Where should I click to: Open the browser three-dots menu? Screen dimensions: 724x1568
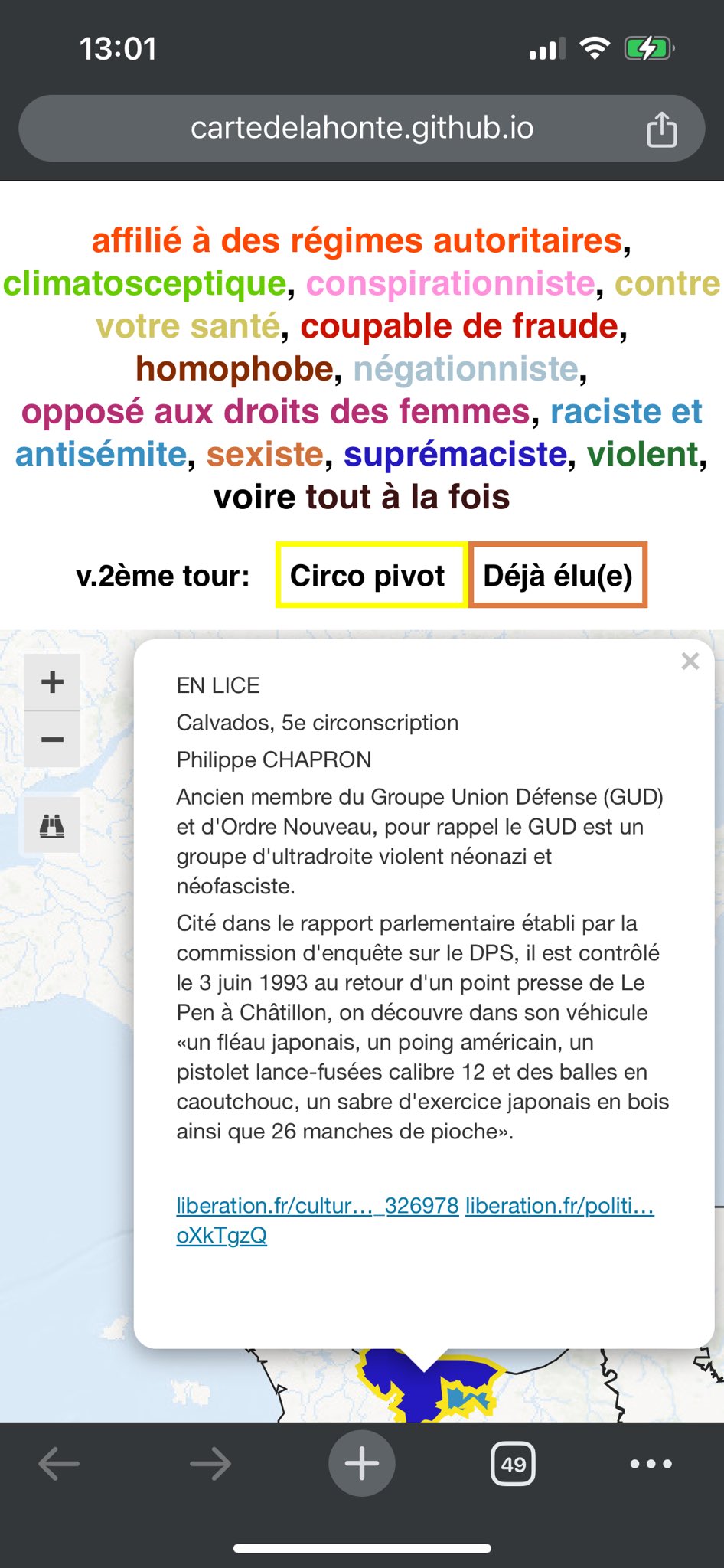[651, 1463]
